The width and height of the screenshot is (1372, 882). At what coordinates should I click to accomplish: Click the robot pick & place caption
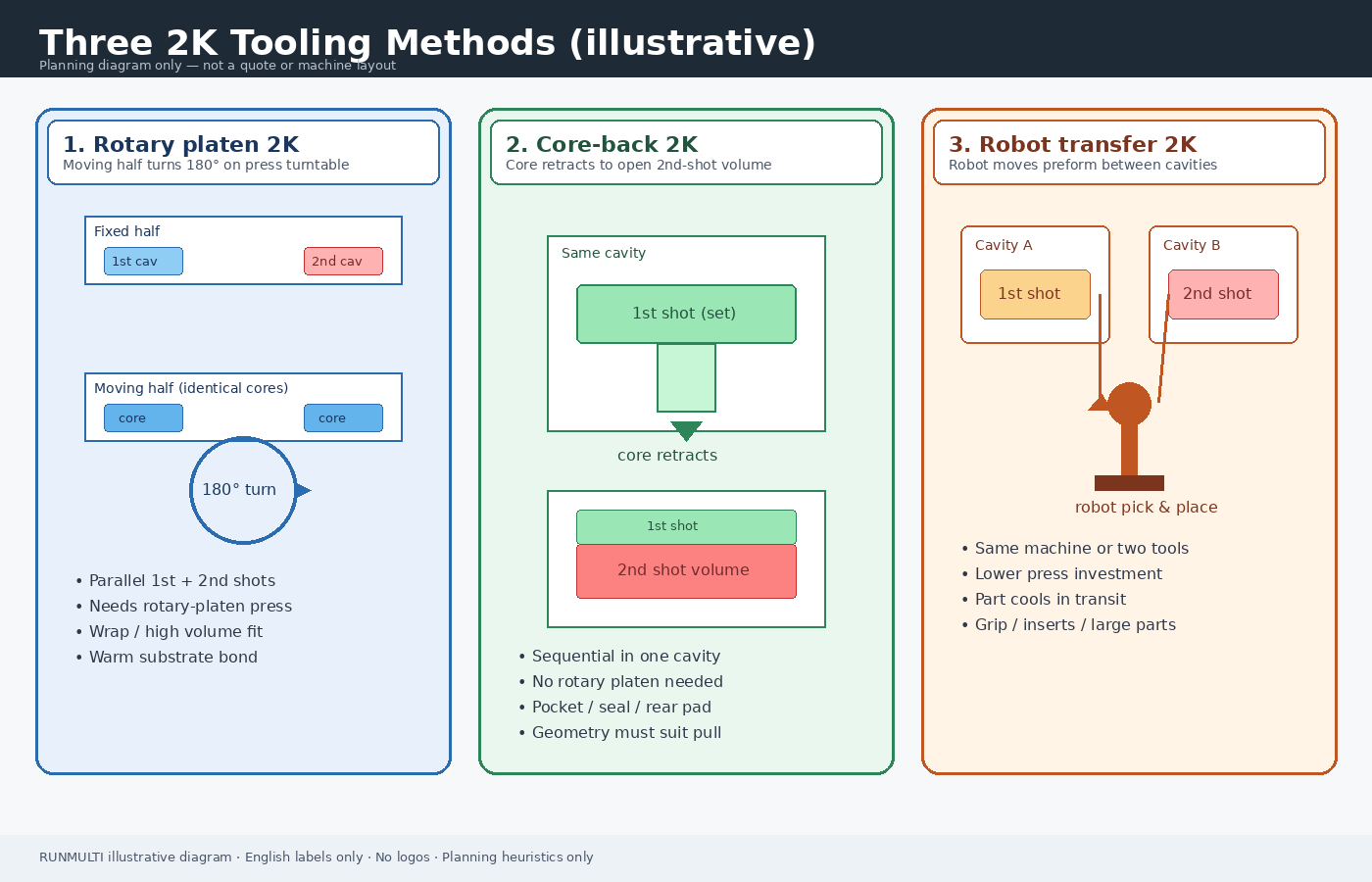1146,508
